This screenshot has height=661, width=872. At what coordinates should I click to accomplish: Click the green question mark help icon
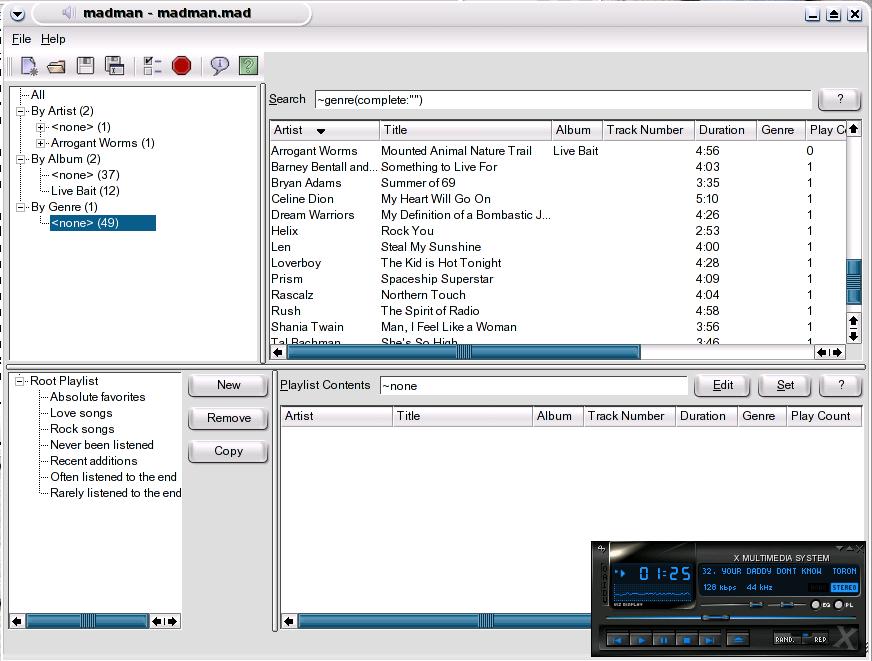point(248,66)
